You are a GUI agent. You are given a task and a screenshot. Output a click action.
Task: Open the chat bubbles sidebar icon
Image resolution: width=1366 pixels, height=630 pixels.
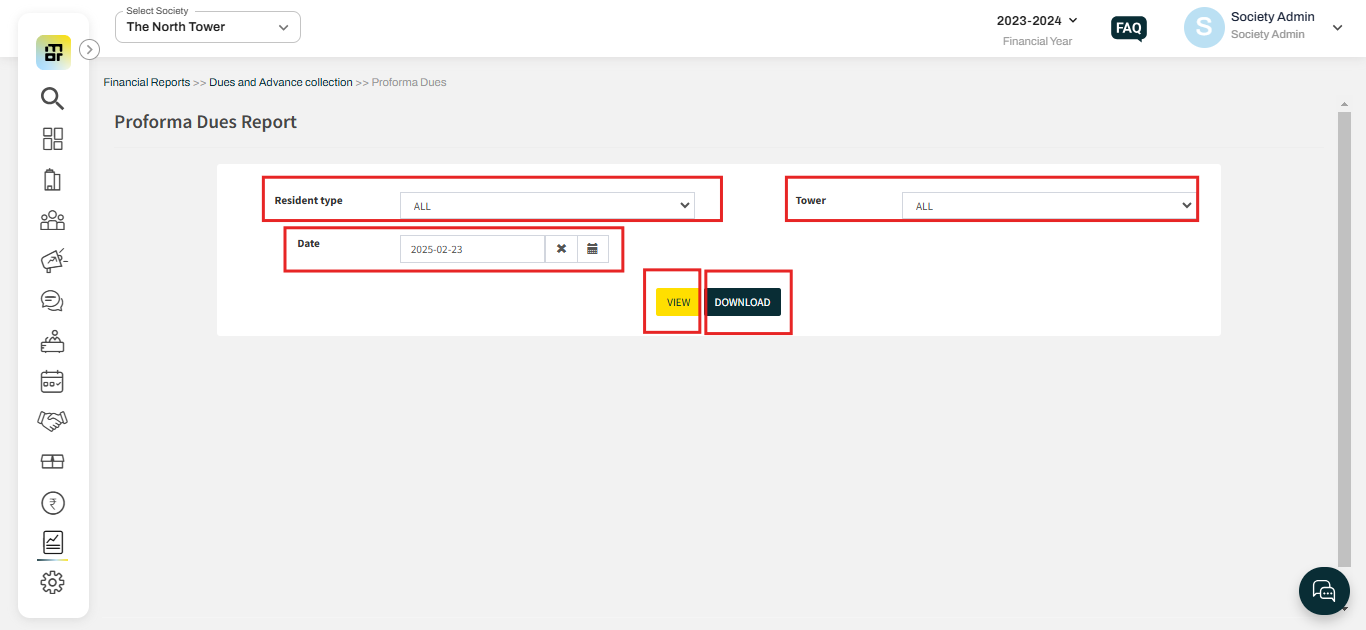[52, 301]
